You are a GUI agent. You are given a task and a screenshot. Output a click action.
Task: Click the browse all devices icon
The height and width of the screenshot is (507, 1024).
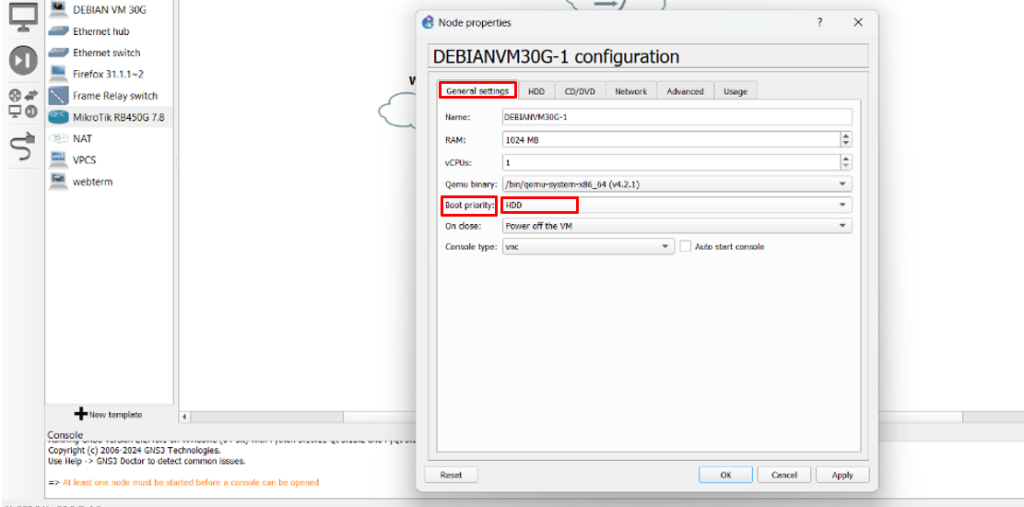[23, 103]
